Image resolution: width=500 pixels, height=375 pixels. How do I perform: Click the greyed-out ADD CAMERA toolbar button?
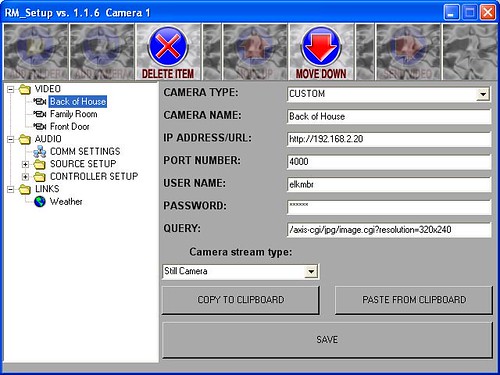coord(102,52)
